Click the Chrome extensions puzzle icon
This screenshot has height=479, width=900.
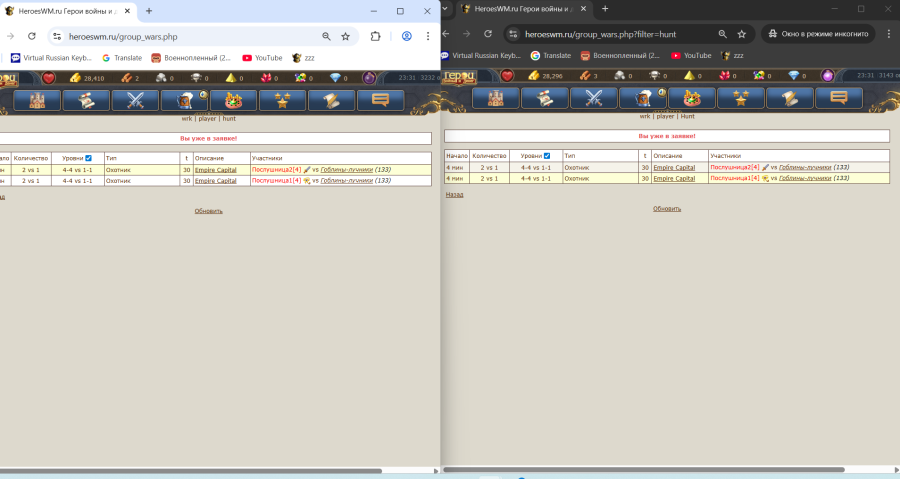[x=375, y=36]
